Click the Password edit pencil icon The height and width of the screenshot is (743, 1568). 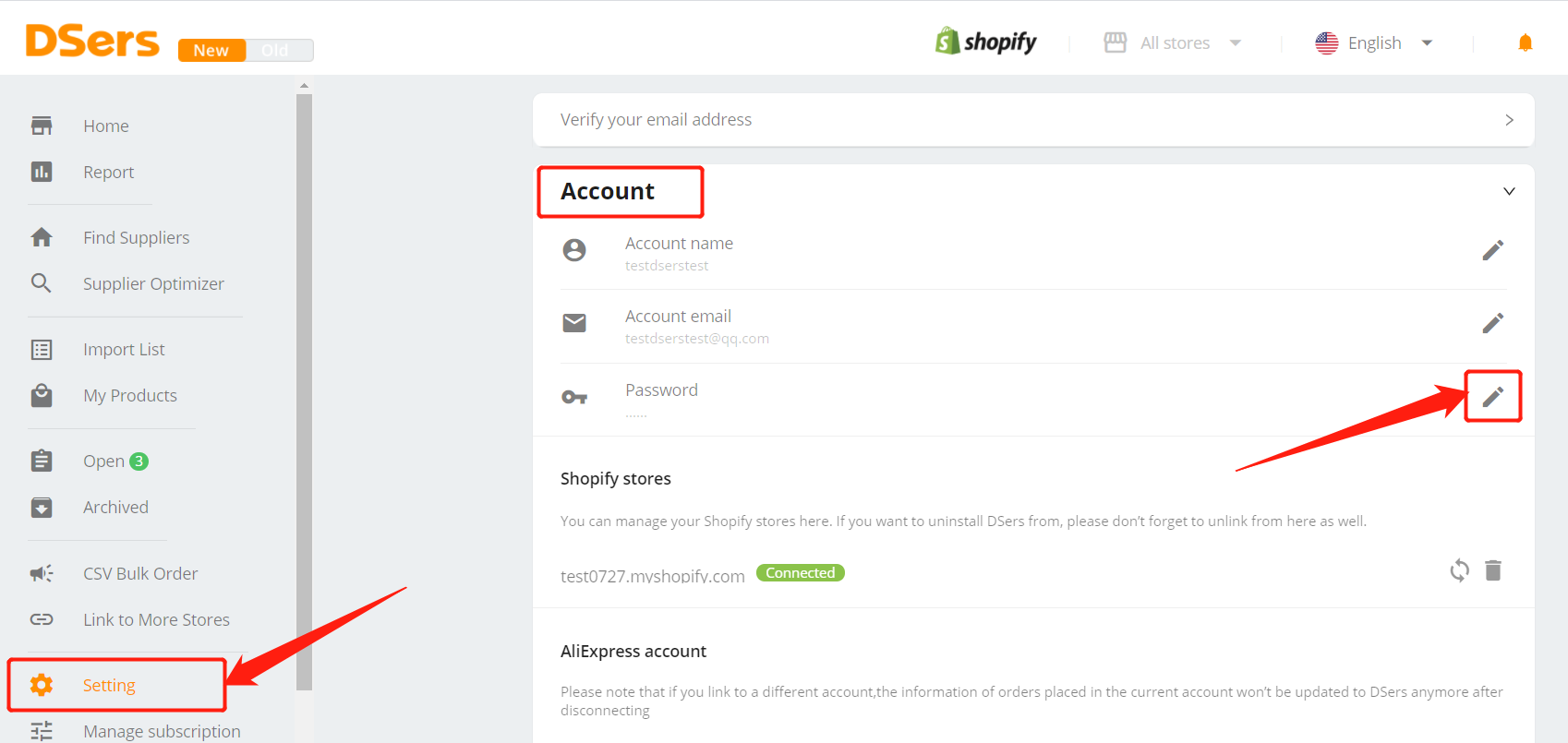tap(1493, 397)
